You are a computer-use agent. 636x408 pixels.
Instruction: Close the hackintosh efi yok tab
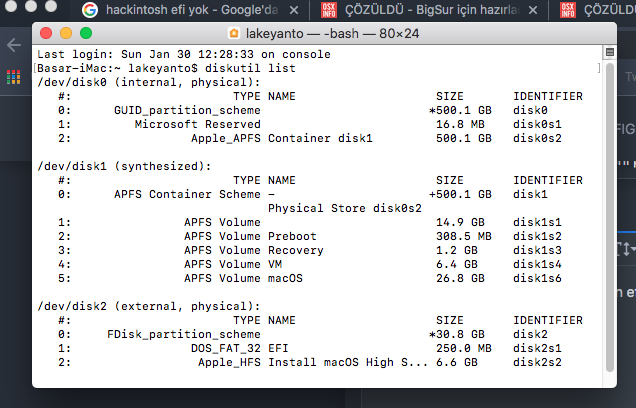click(294, 11)
